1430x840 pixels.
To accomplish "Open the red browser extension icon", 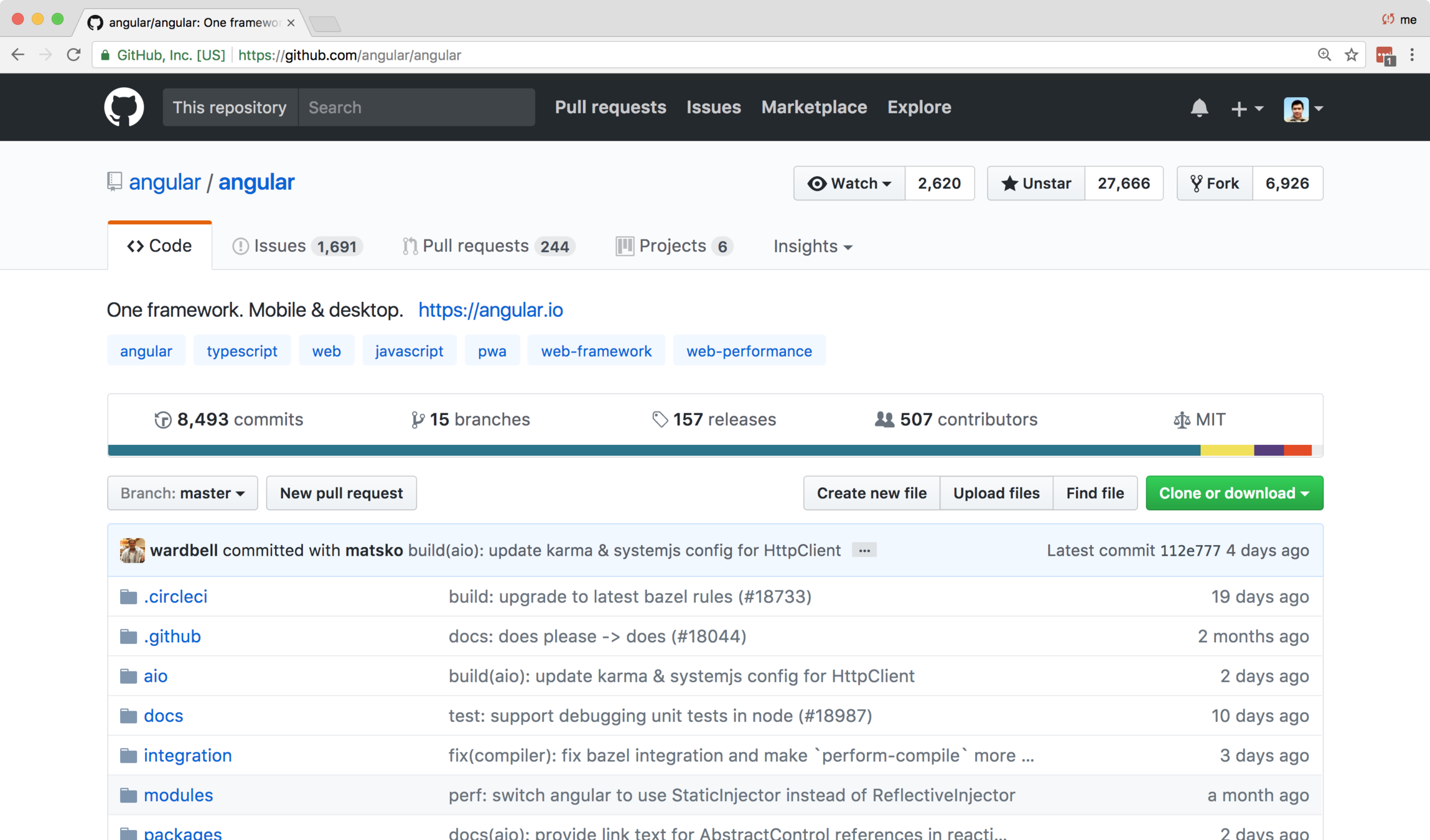I will [x=1385, y=55].
